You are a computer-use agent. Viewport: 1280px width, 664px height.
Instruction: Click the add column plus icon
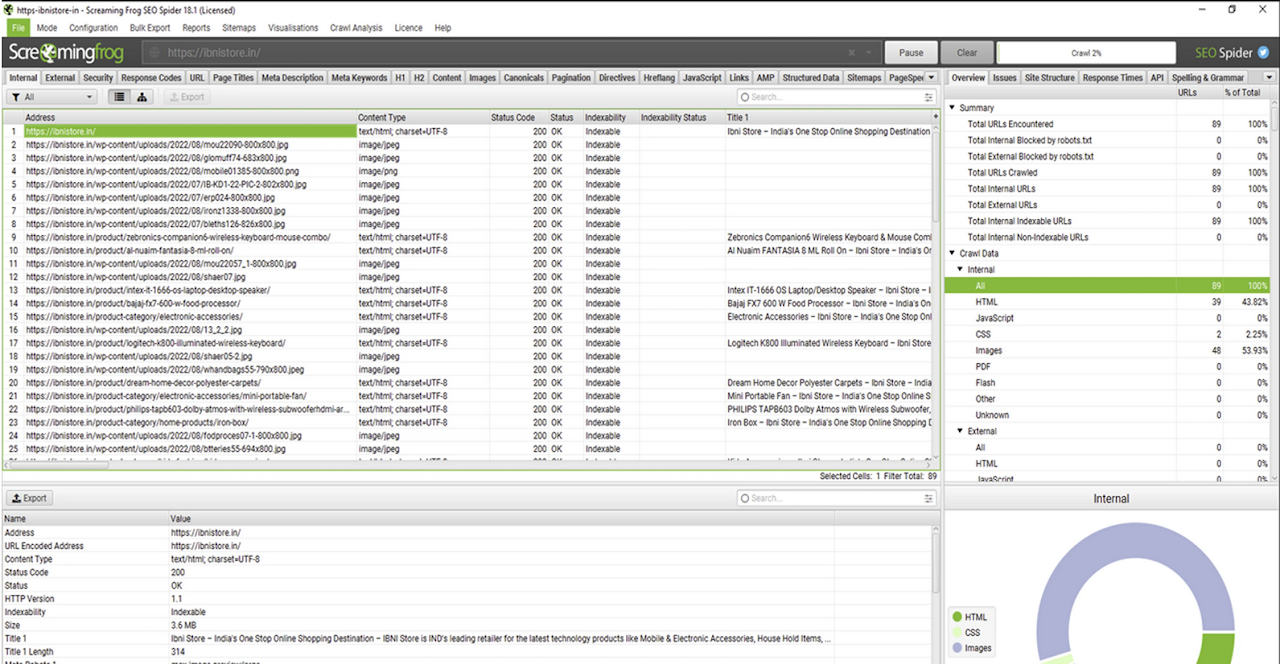coord(936,117)
